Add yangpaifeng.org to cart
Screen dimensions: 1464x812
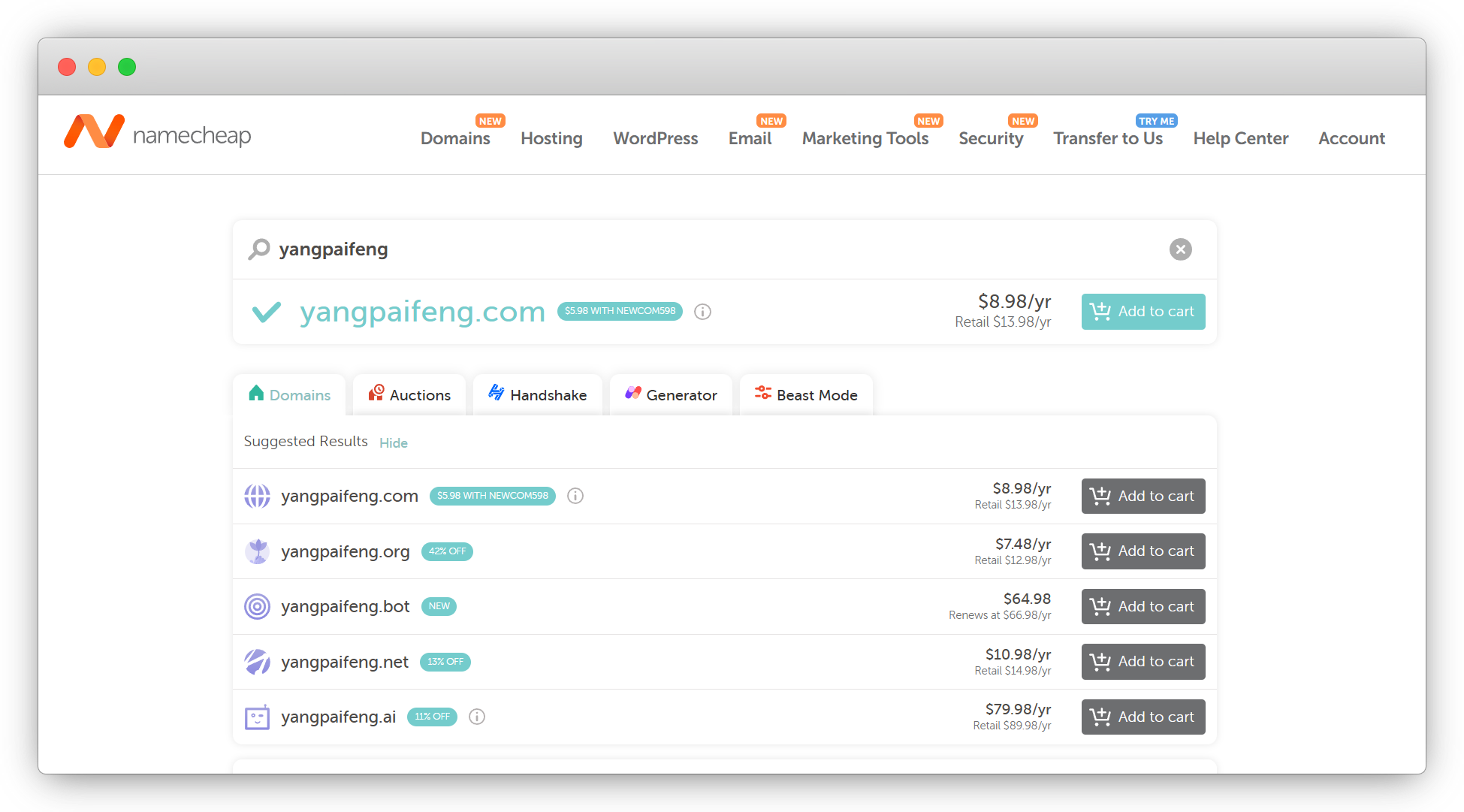pos(1143,551)
